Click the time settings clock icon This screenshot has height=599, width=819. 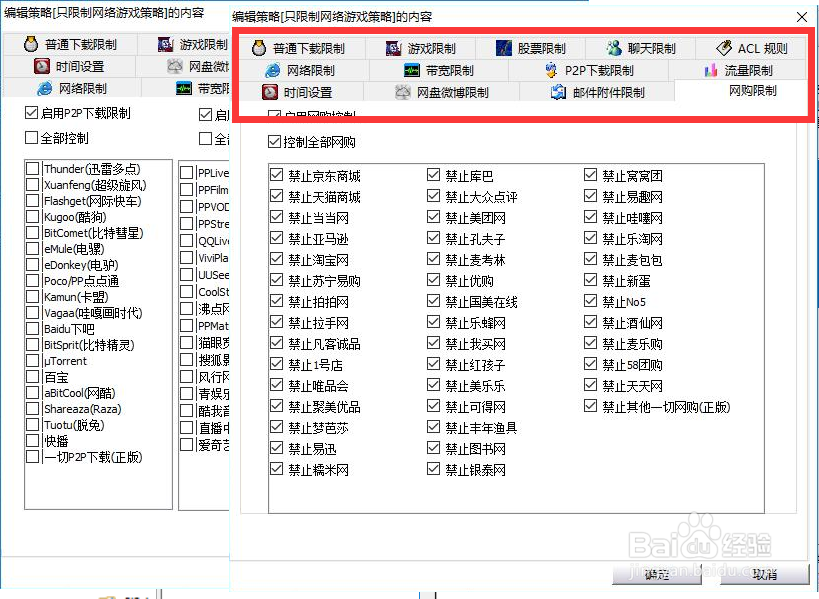(x=270, y=92)
